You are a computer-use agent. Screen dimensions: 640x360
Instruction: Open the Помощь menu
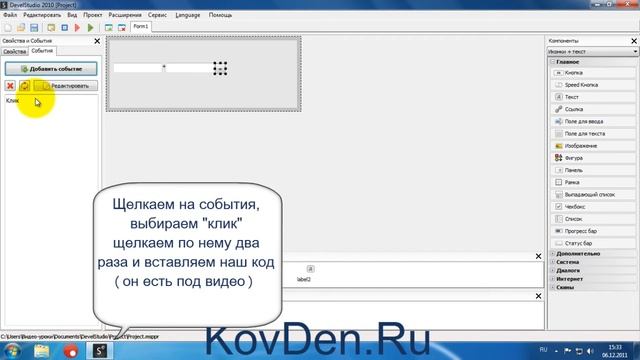(220, 15)
